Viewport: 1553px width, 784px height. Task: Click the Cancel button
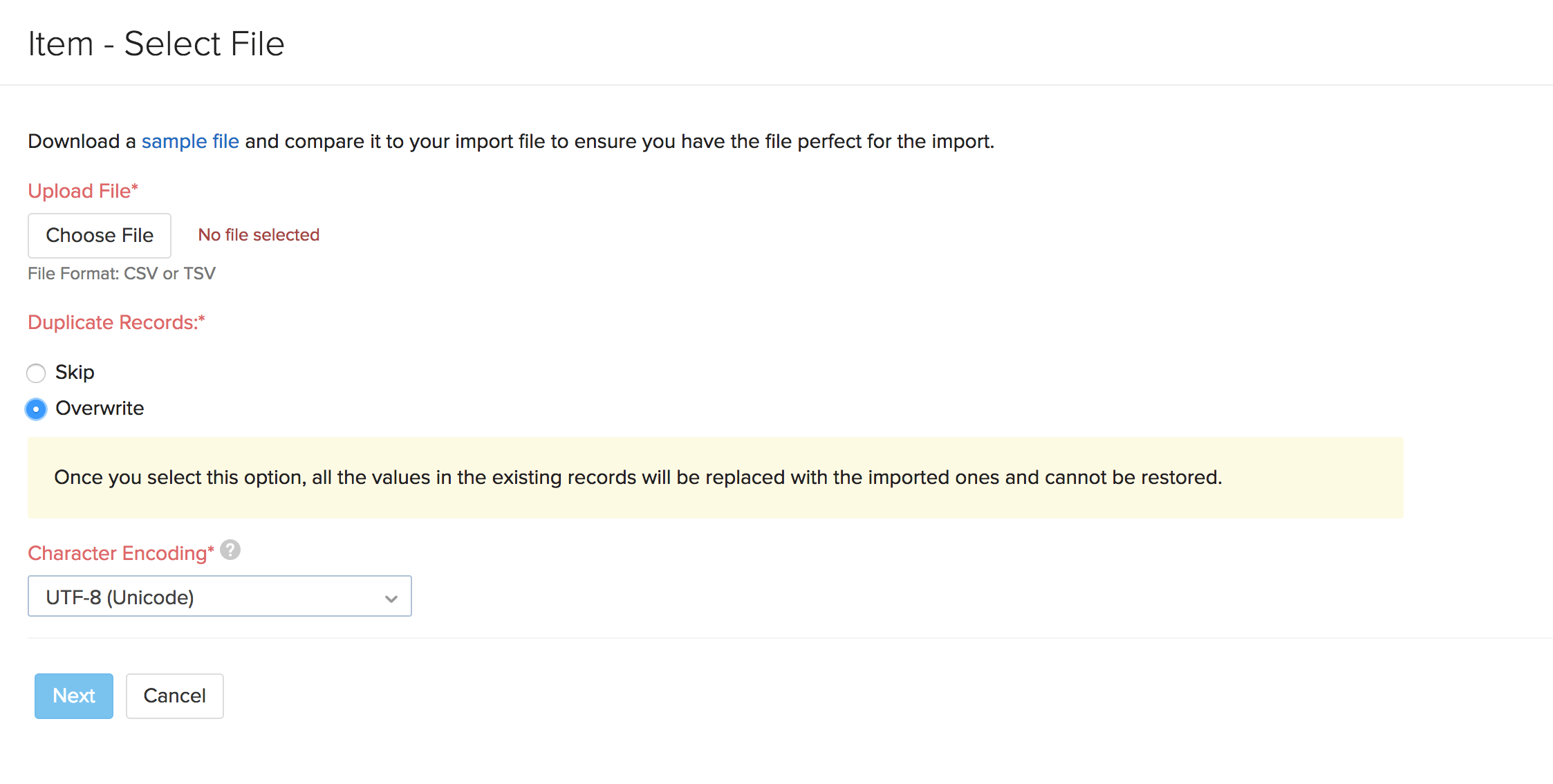pos(174,696)
